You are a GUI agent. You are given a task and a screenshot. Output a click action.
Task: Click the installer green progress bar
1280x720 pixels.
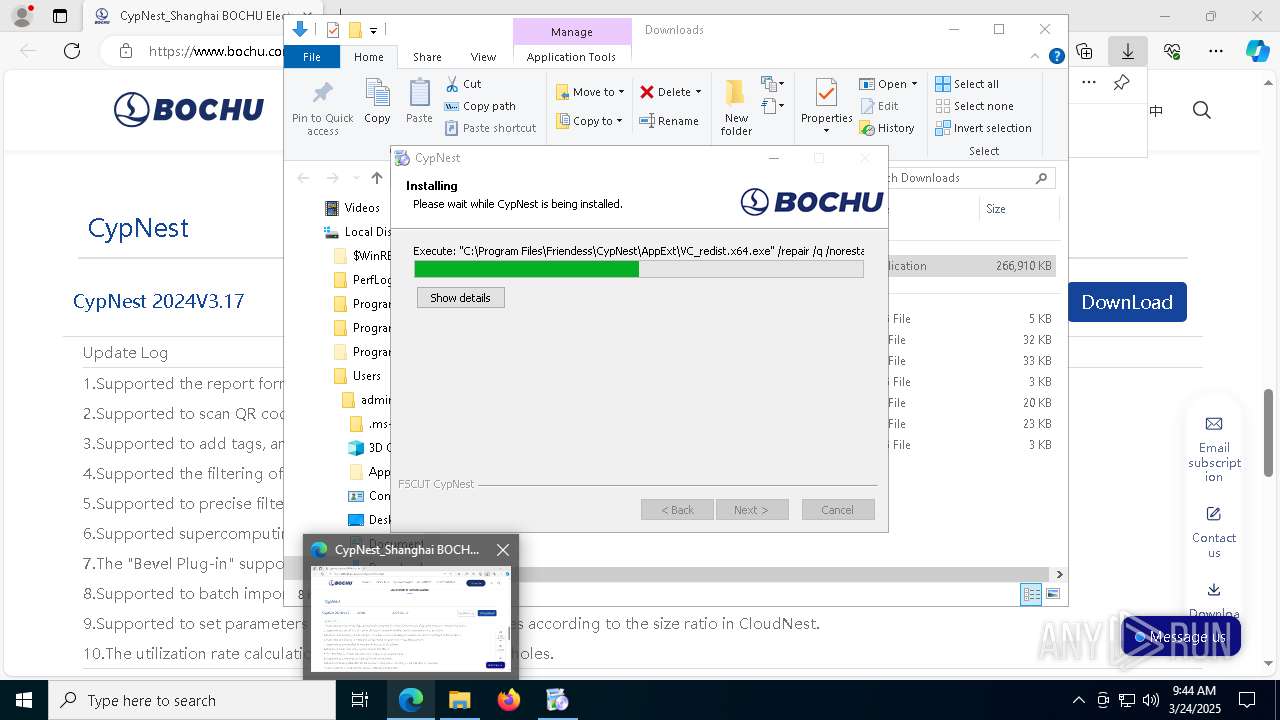click(638, 269)
